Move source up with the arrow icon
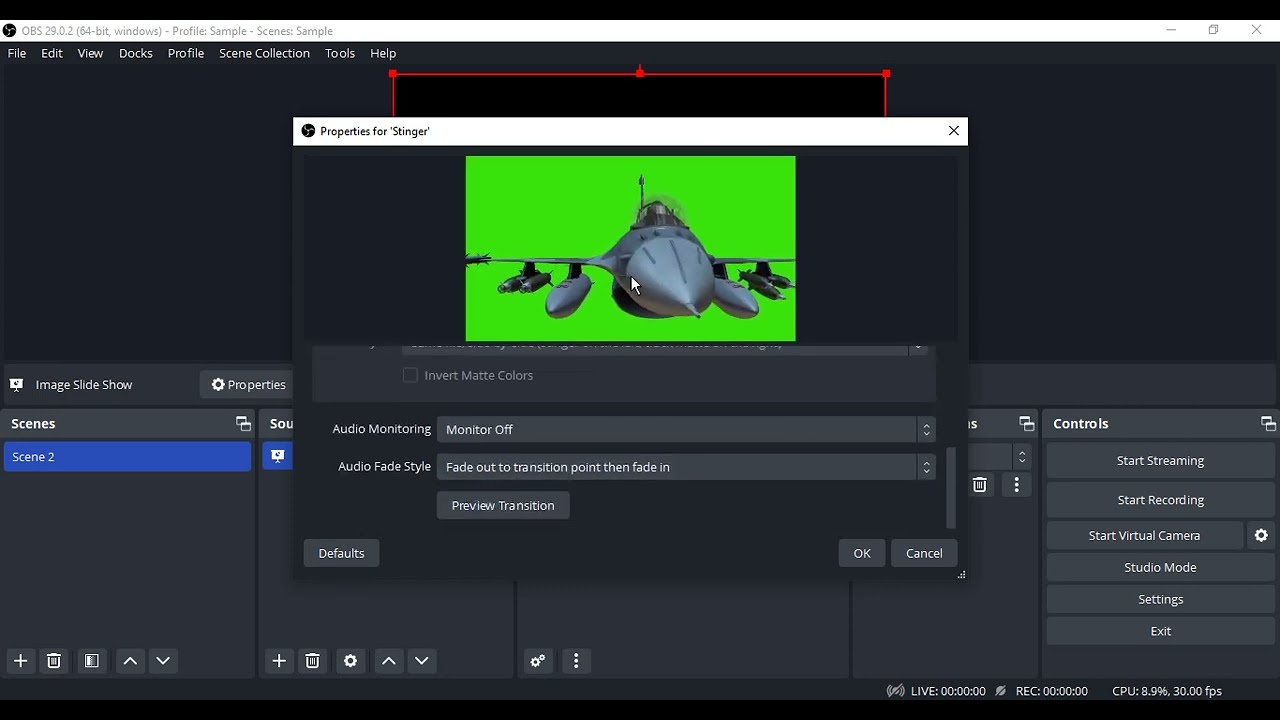The image size is (1280, 720). point(389,661)
